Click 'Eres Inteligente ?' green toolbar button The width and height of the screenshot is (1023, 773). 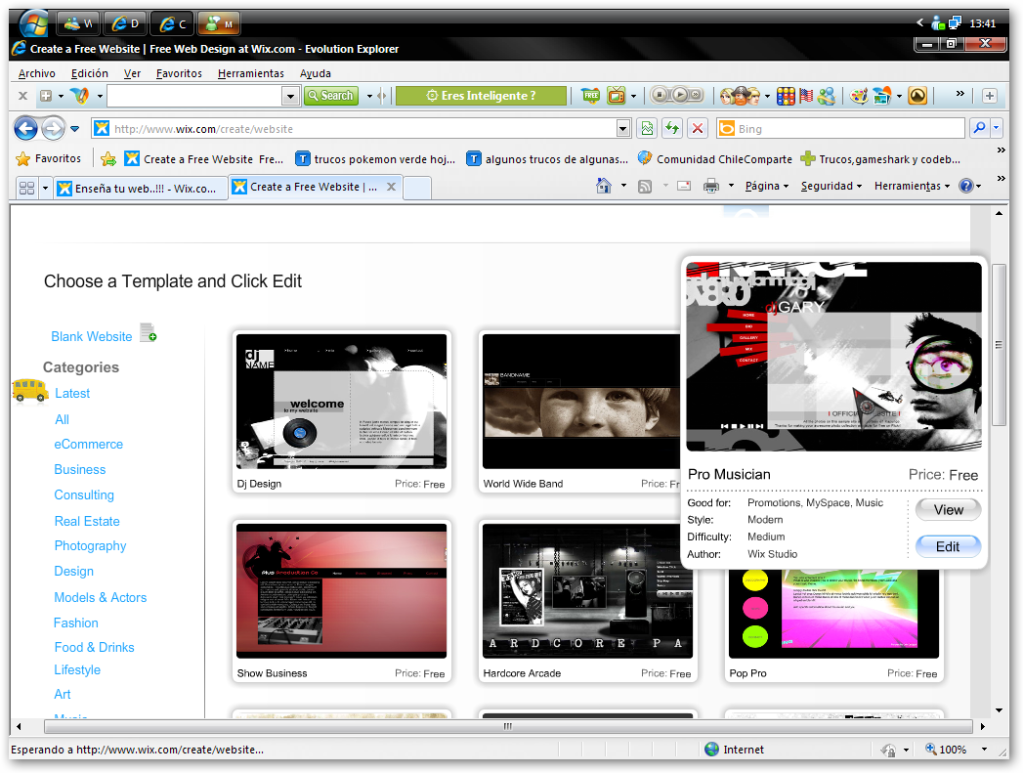(x=481, y=96)
